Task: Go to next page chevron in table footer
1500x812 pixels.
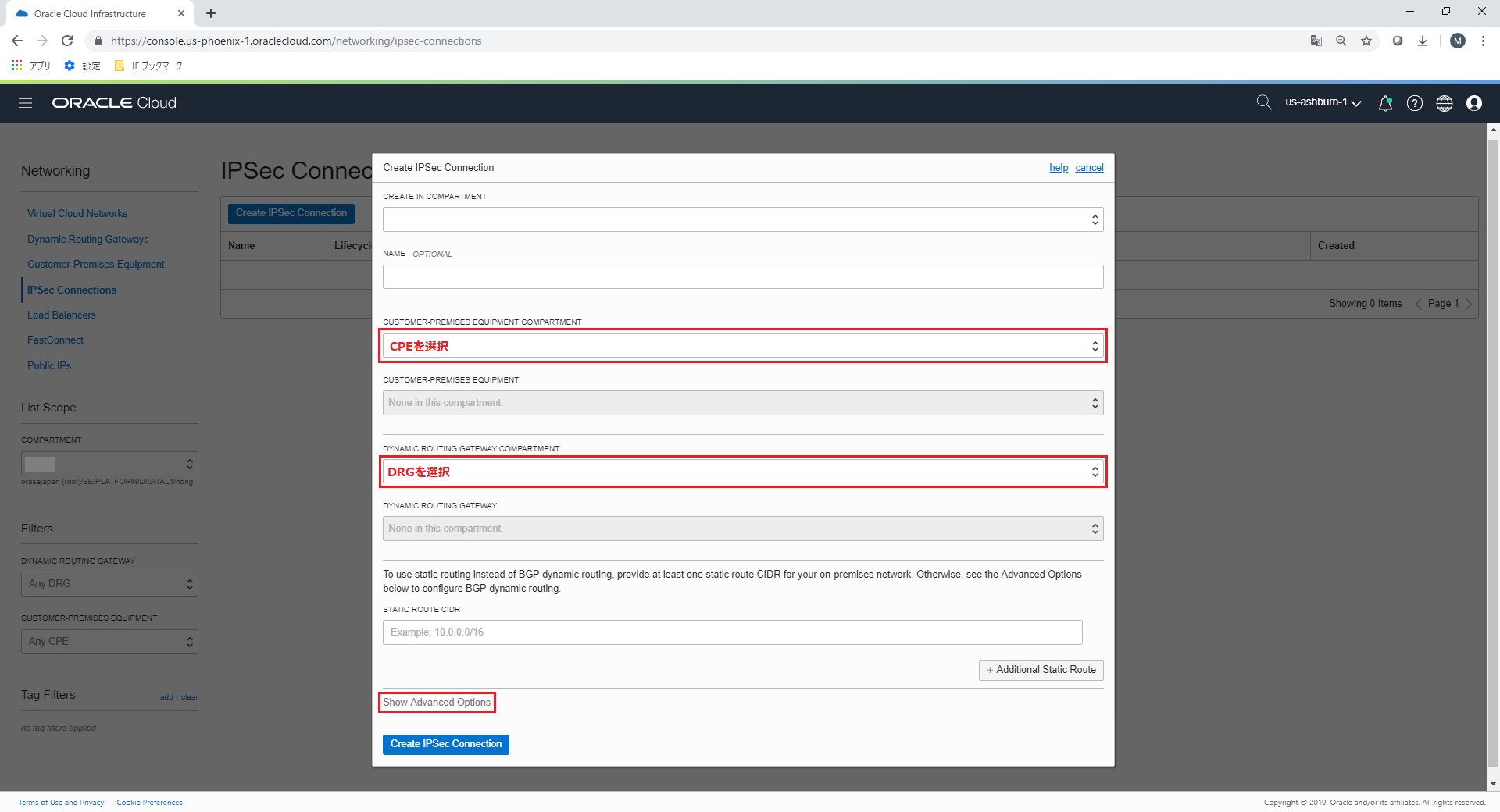Action: pos(1469,304)
